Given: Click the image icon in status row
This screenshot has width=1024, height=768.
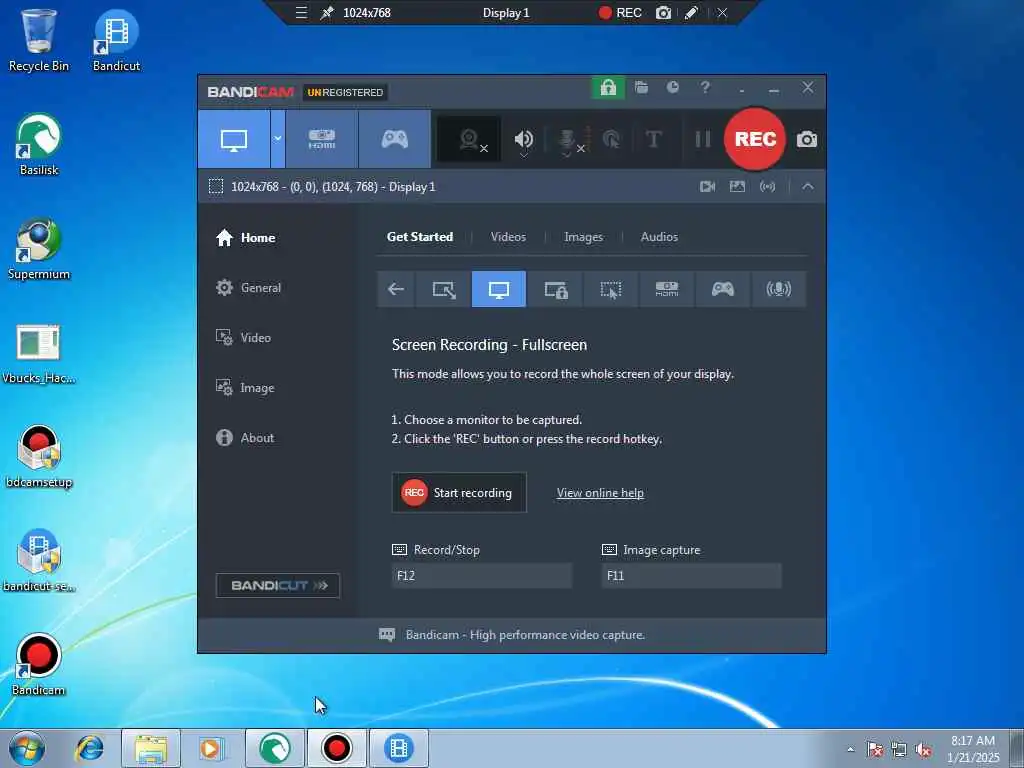Looking at the screenshot, I should pos(737,187).
